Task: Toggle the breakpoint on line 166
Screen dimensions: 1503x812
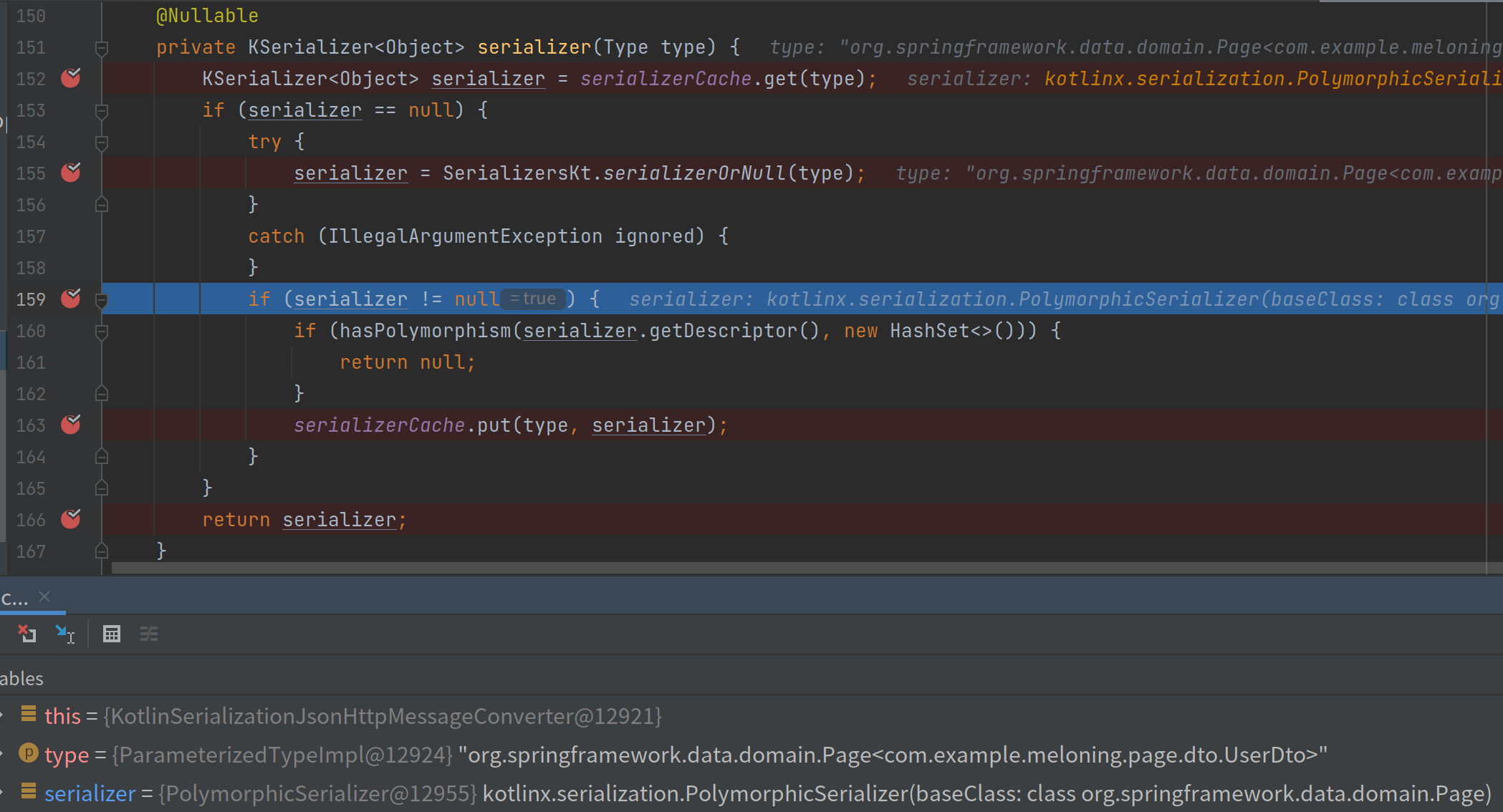Action: tap(71, 518)
